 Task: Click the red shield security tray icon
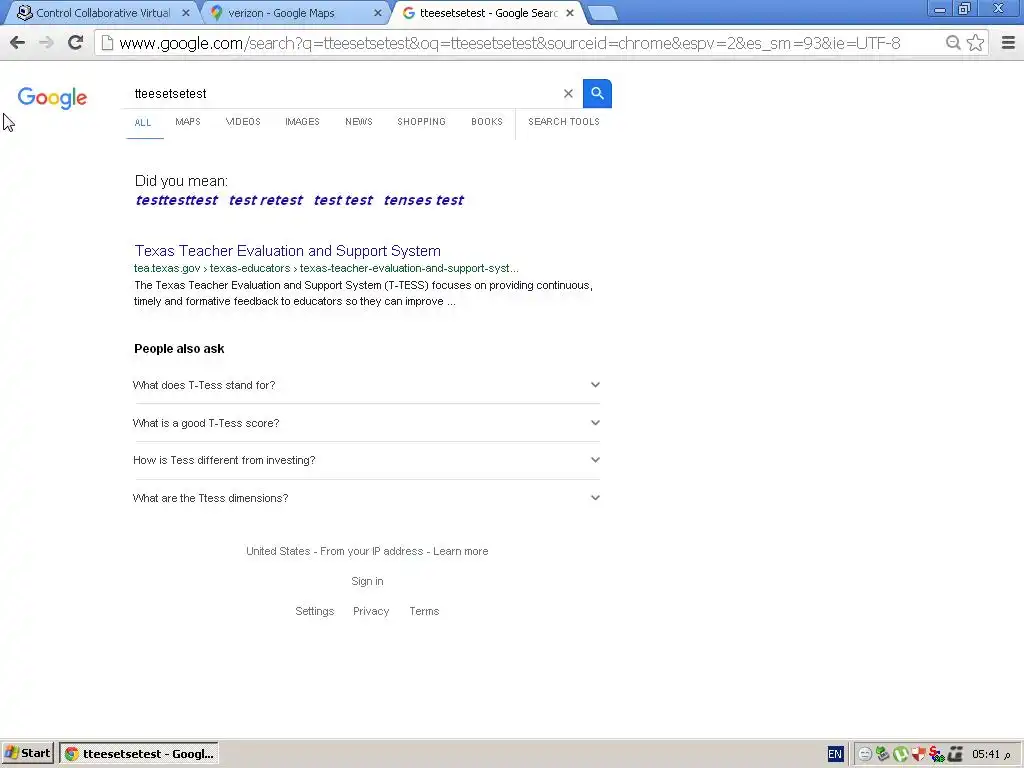pyautogui.click(x=918, y=754)
